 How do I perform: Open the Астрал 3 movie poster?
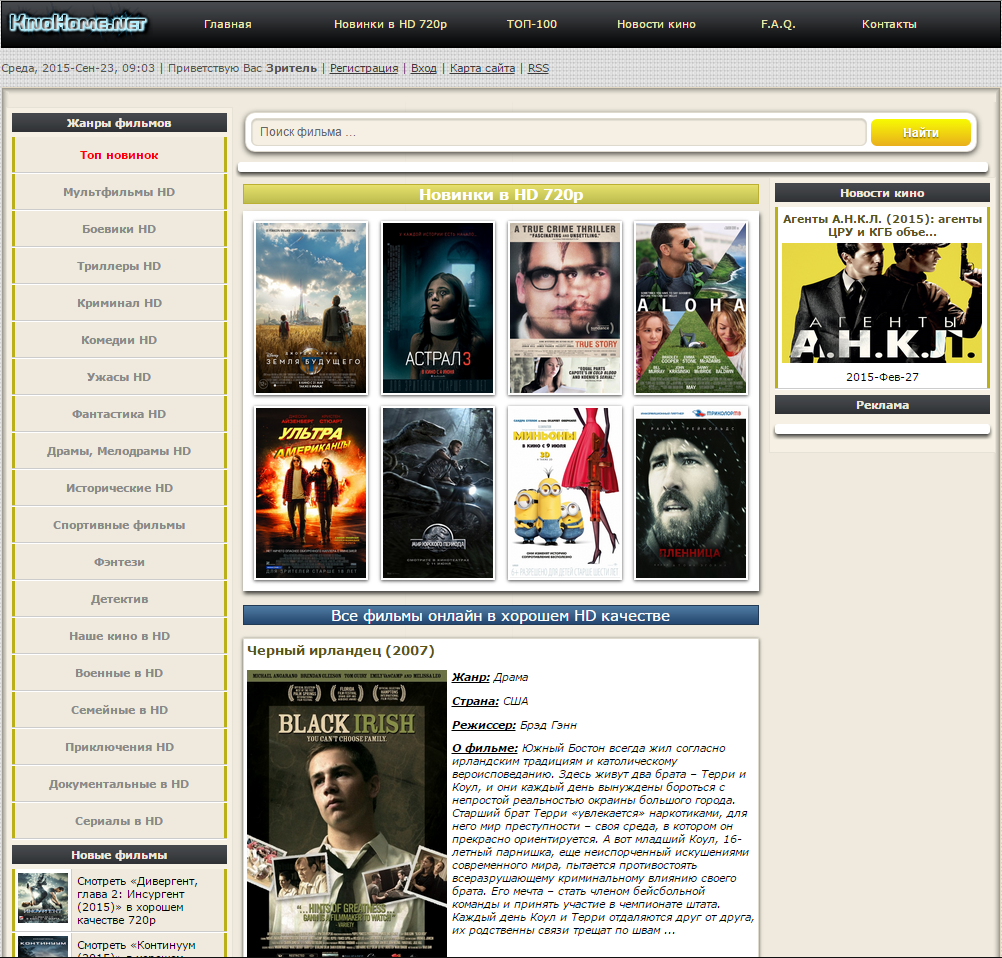[x=438, y=308]
